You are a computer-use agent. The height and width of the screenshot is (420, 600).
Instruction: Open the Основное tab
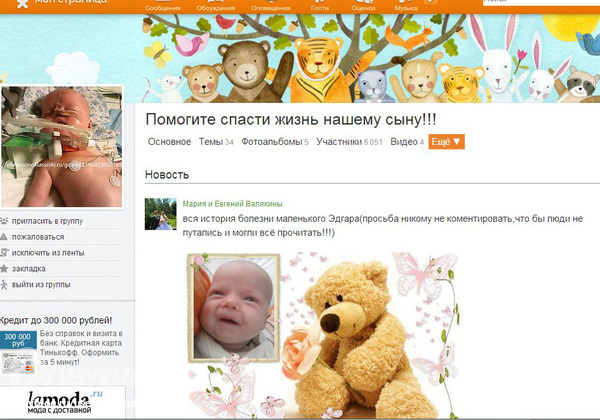point(170,142)
